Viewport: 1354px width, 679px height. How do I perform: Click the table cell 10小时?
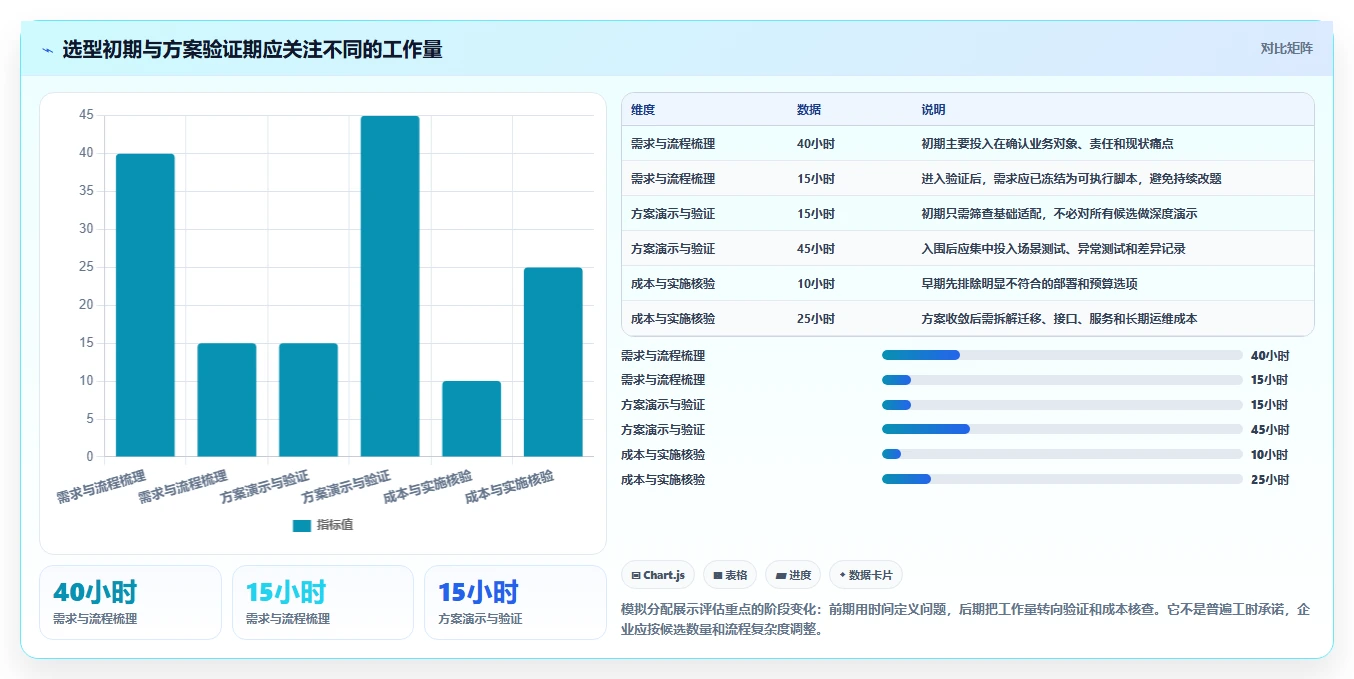tap(816, 284)
